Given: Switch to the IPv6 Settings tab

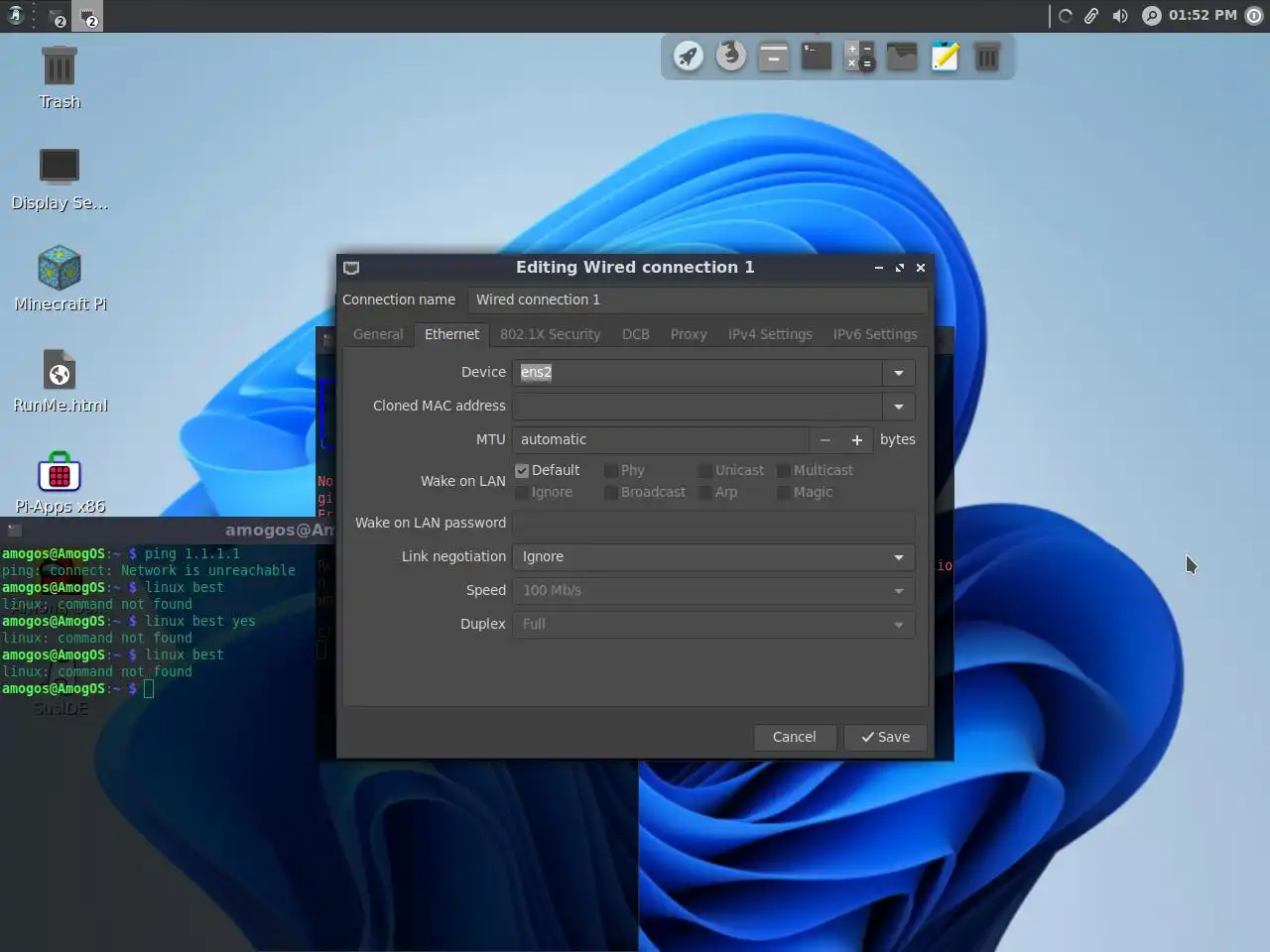Looking at the screenshot, I should click(875, 334).
